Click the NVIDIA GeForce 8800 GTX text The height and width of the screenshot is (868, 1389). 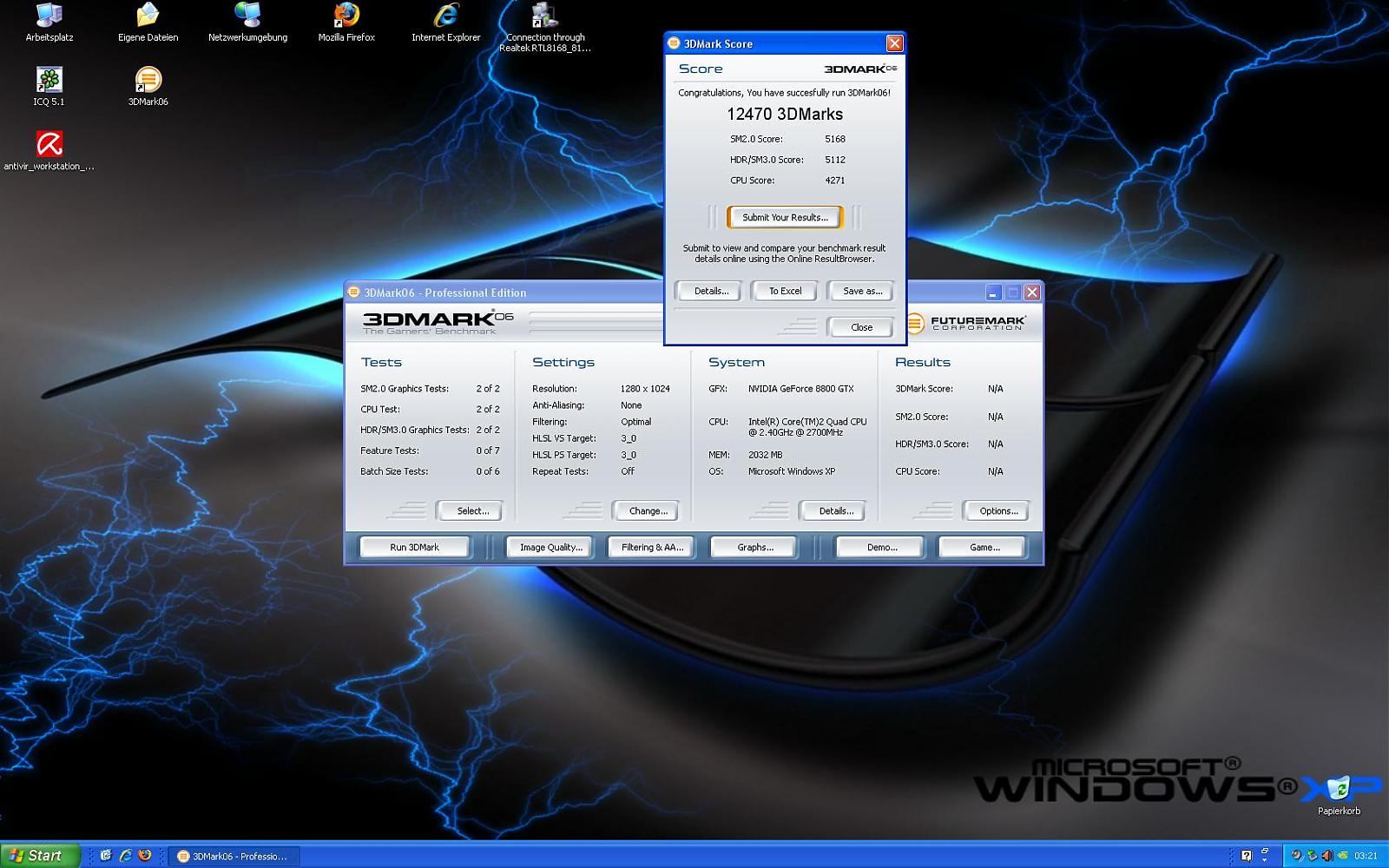click(800, 389)
